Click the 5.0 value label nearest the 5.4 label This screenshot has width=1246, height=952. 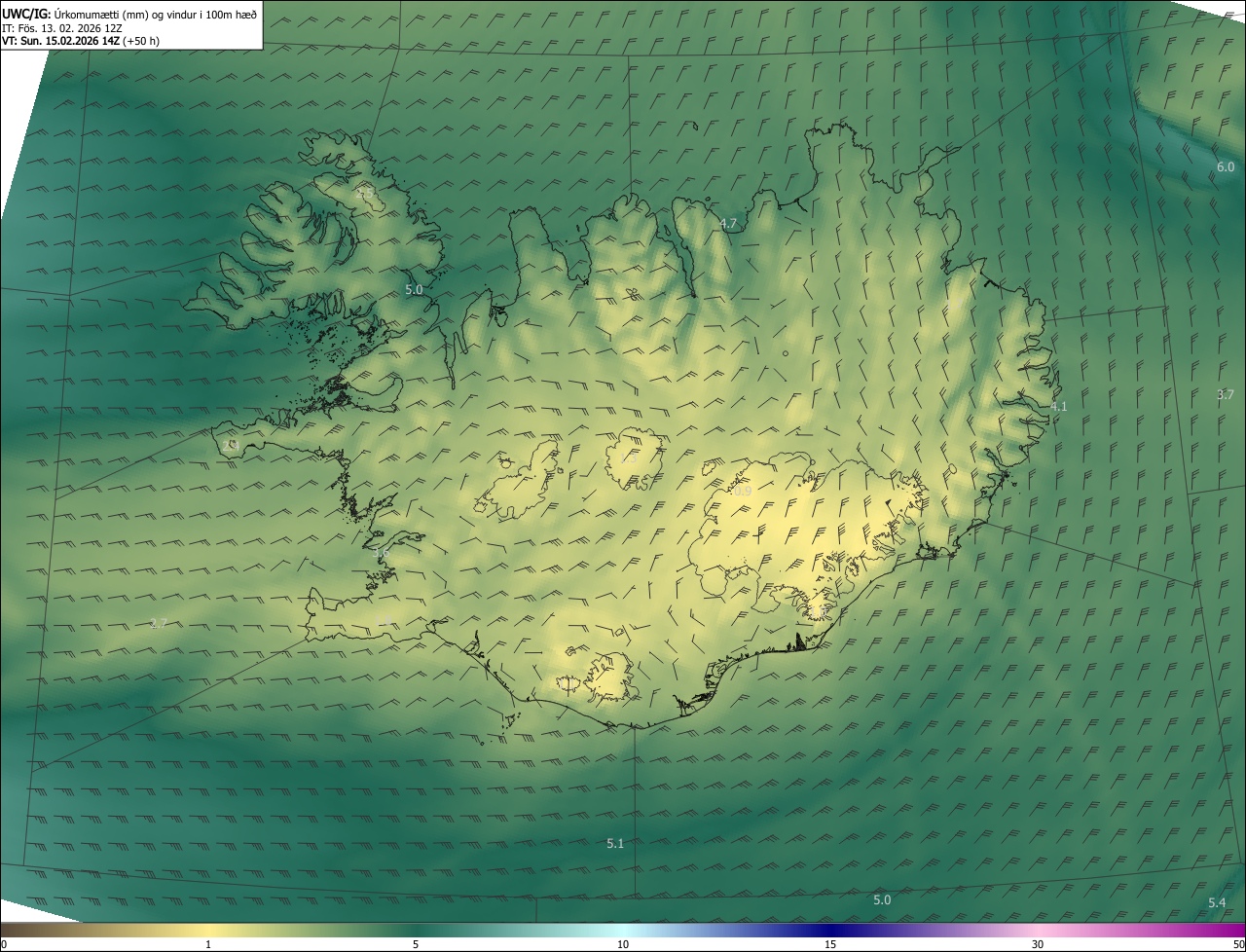coord(882,899)
